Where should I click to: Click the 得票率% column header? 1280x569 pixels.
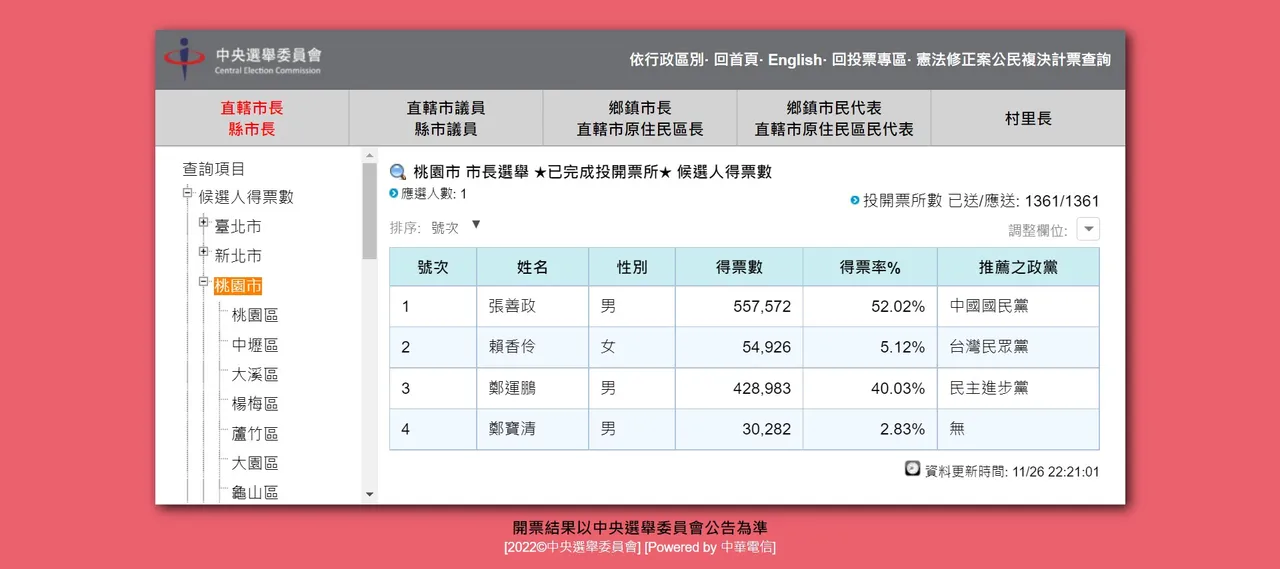pyautogui.click(x=870, y=267)
